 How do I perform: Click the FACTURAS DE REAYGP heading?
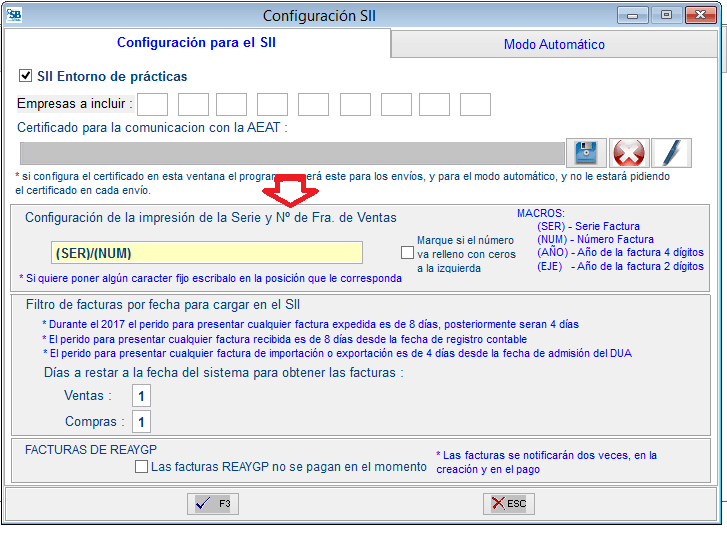click(x=91, y=450)
